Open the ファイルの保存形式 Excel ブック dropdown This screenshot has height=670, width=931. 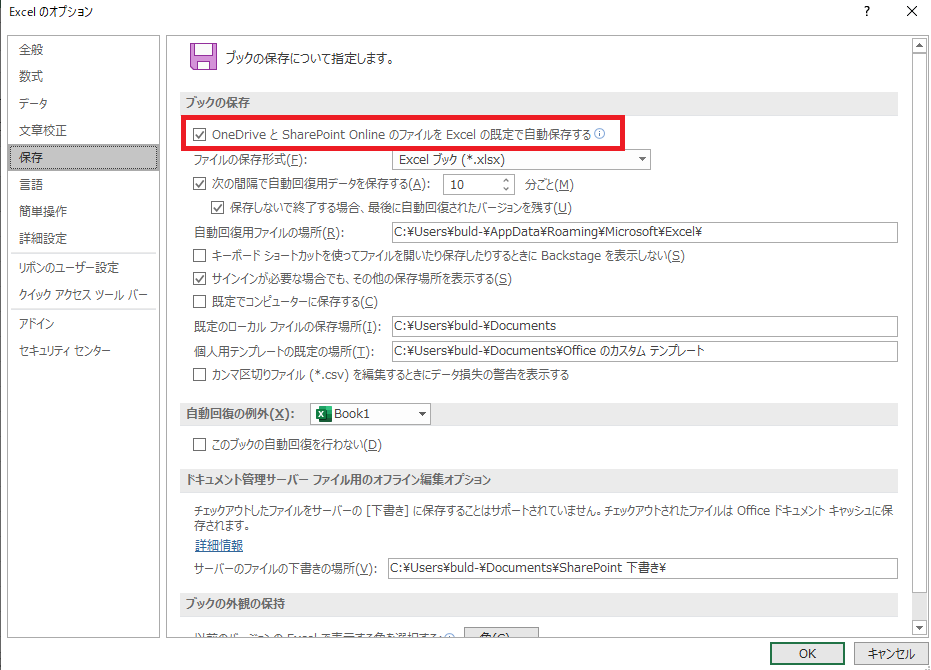point(521,159)
